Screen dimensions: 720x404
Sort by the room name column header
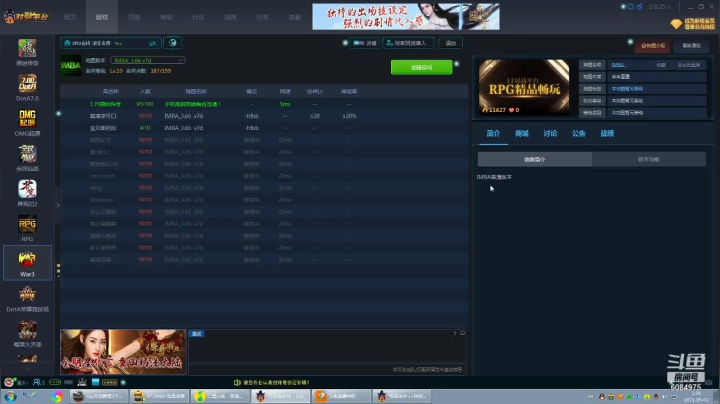click(x=111, y=92)
